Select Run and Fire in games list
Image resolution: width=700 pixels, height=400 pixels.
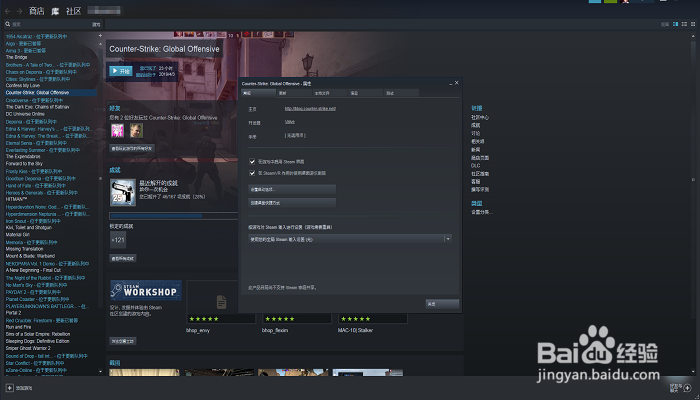(18, 327)
